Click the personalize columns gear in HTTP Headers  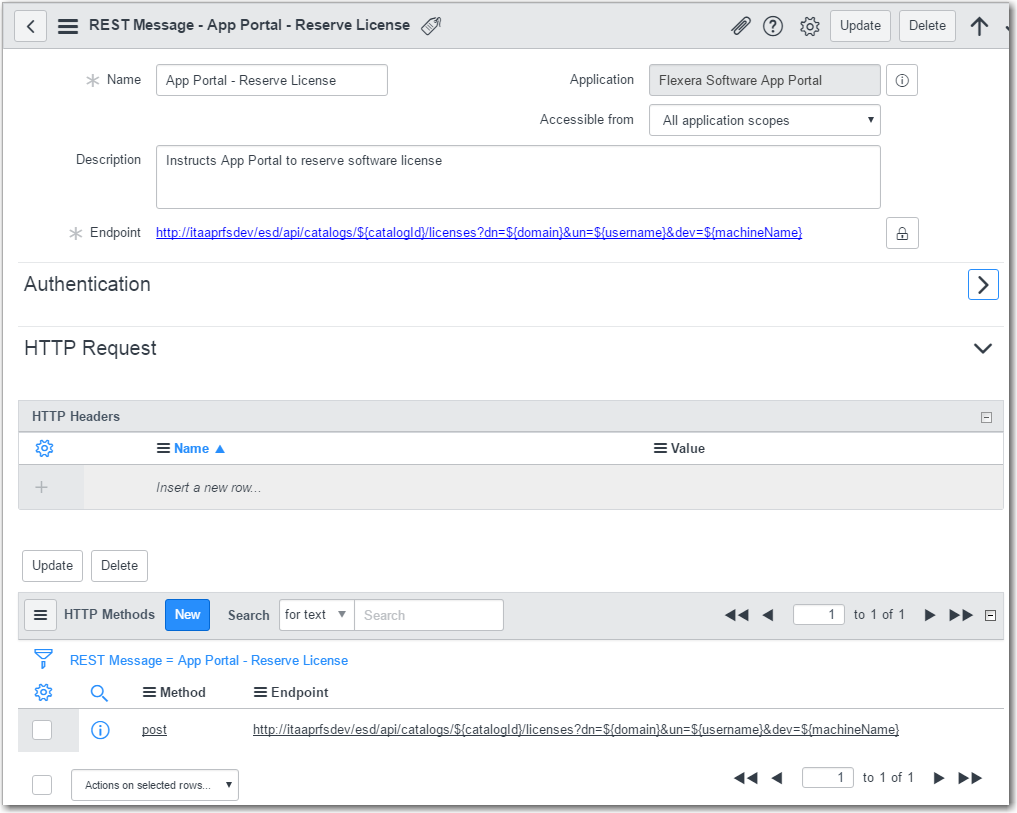[x=44, y=448]
